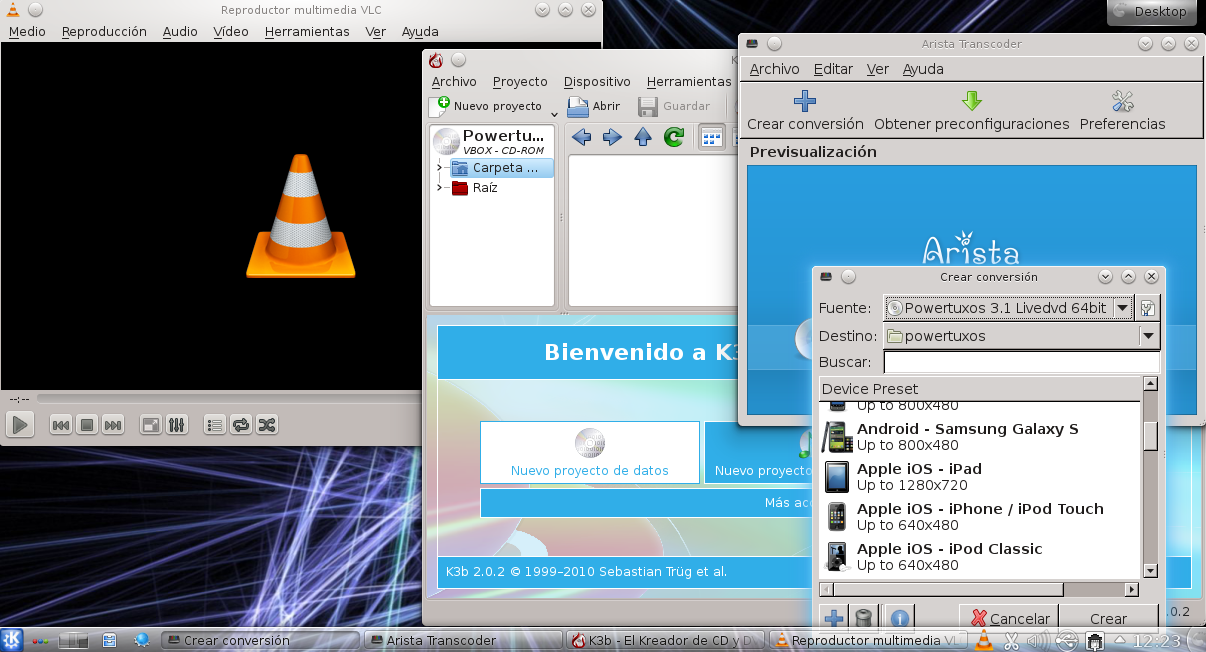The height and width of the screenshot is (652, 1206).
Task: Click preset list vertical scrollbar handle
Action: tap(1150, 436)
